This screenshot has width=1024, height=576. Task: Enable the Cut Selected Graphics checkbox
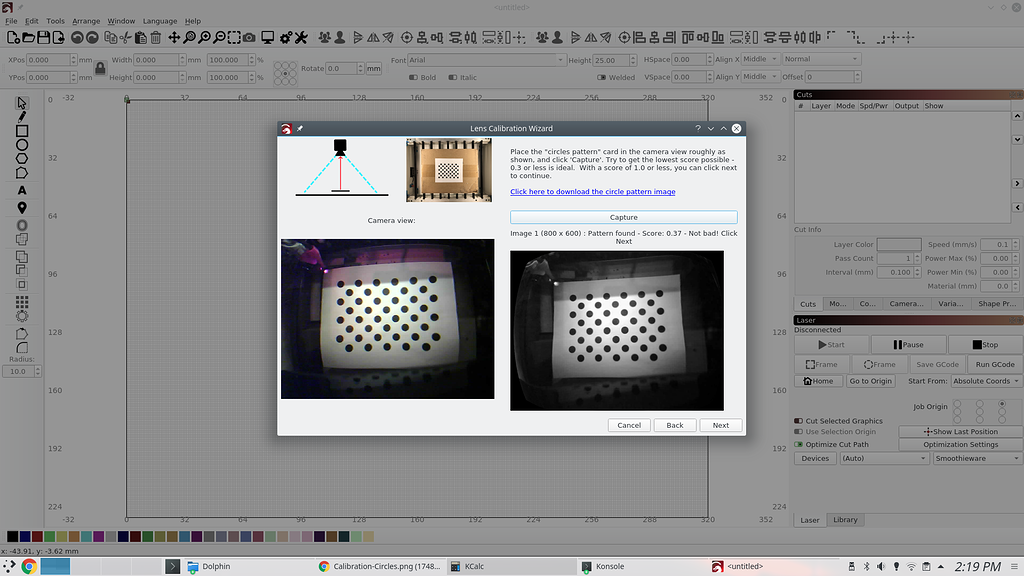pos(800,421)
